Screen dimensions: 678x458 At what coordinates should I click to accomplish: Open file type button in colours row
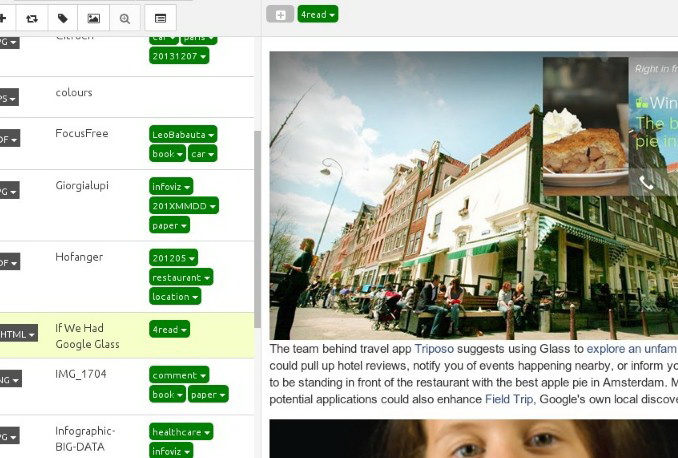point(10,98)
